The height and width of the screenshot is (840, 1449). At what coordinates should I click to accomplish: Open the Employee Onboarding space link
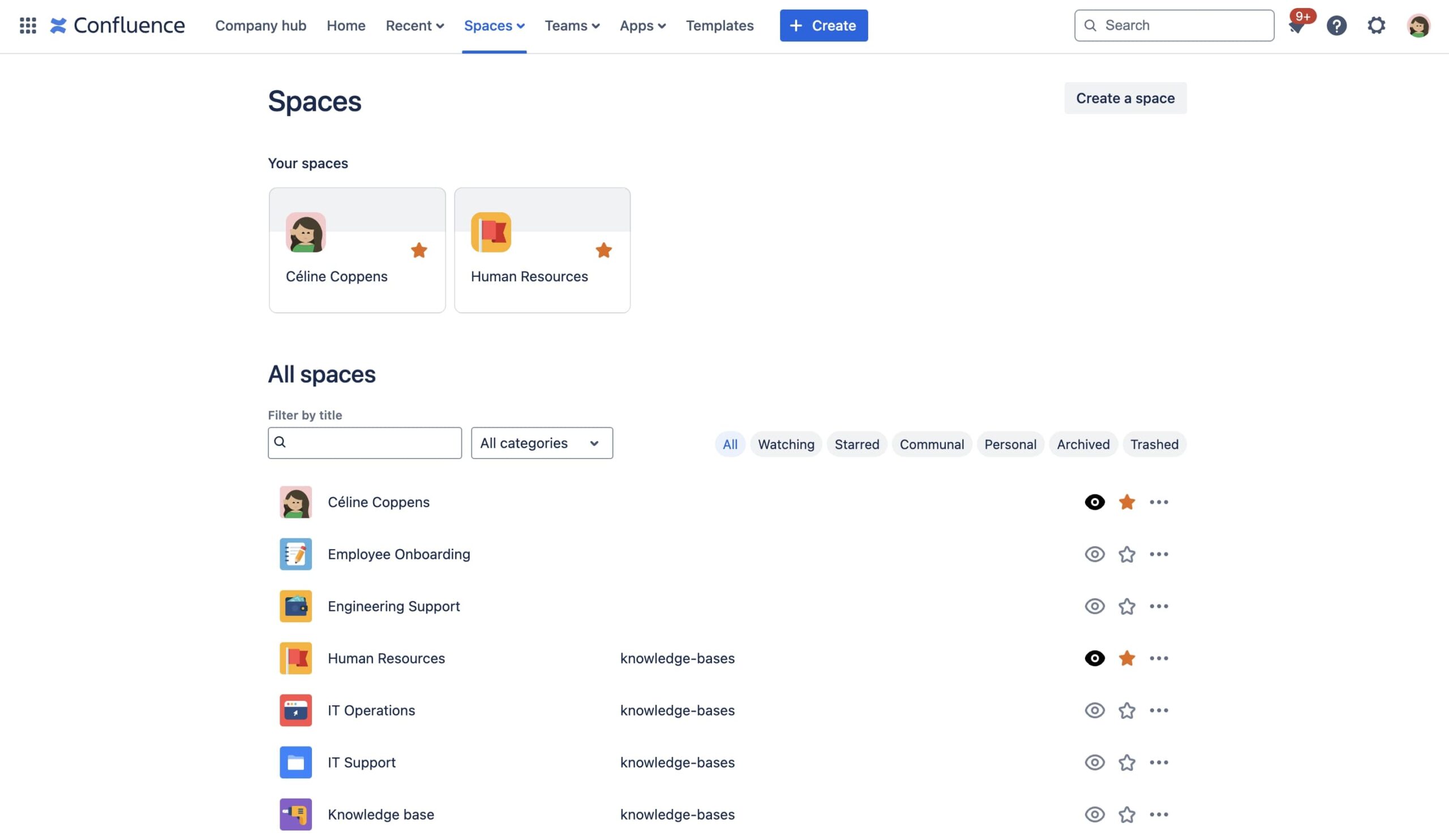coord(398,554)
